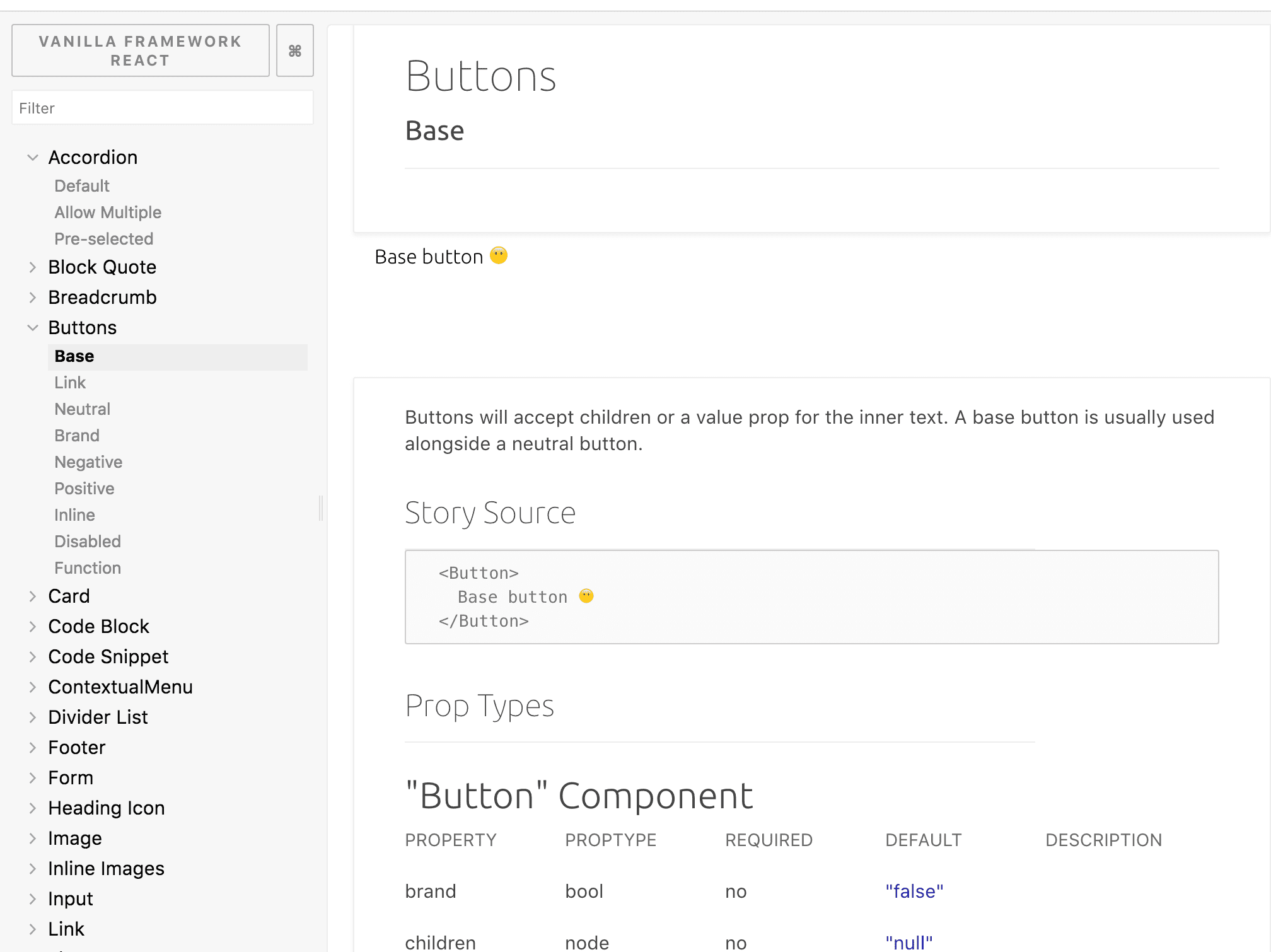
Task: Click the Story Source heading
Action: (x=490, y=513)
